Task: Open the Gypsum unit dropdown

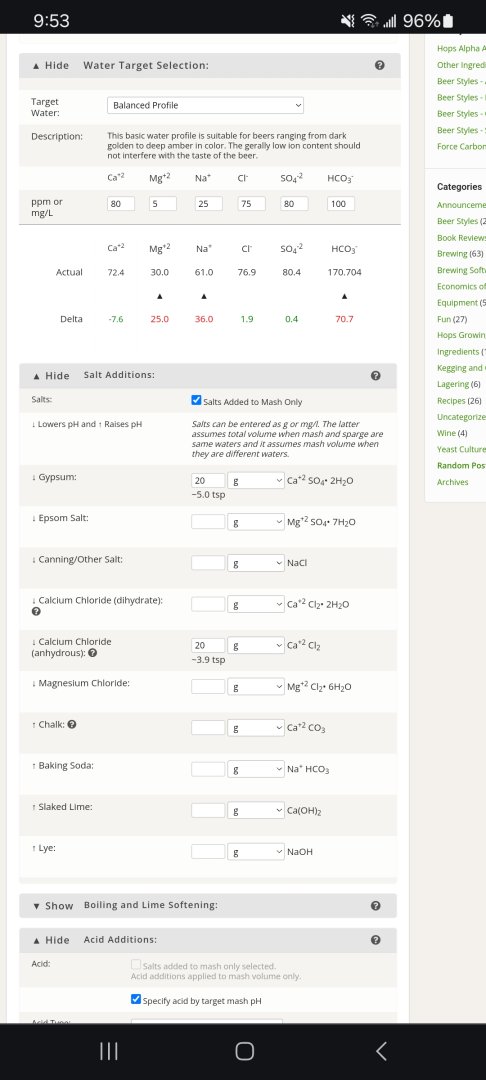Action: point(256,480)
